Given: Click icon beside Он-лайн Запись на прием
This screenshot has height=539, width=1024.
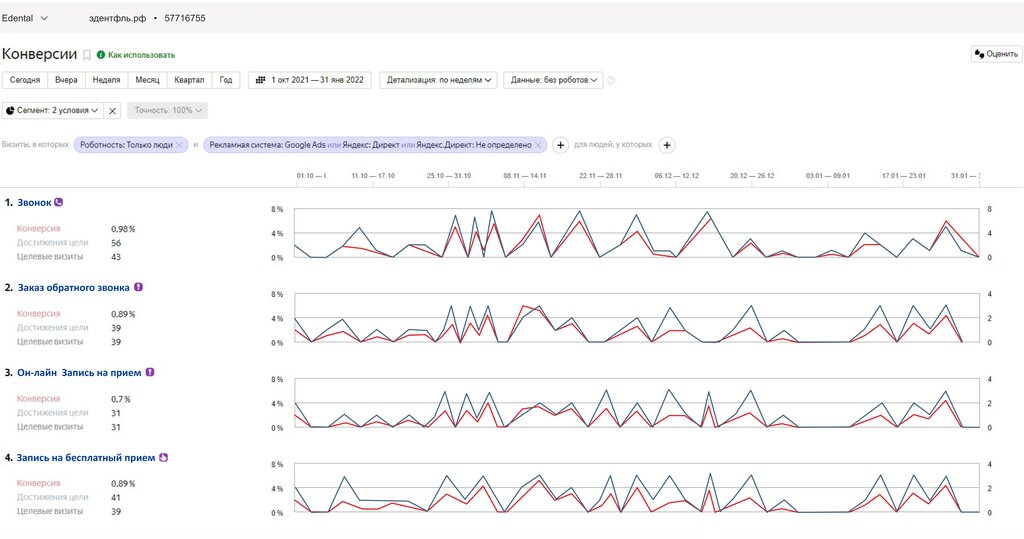Looking at the screenshot, I should [150, 372].
